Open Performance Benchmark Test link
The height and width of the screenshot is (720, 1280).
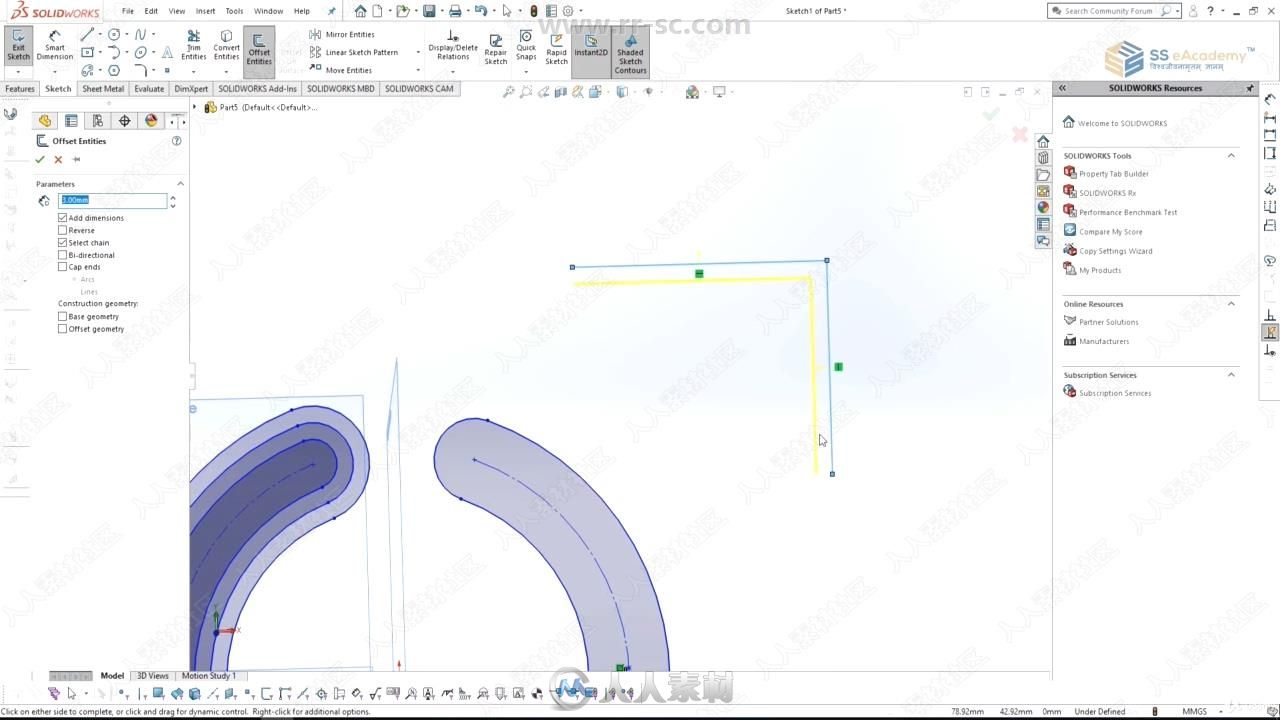[1128, 212]
